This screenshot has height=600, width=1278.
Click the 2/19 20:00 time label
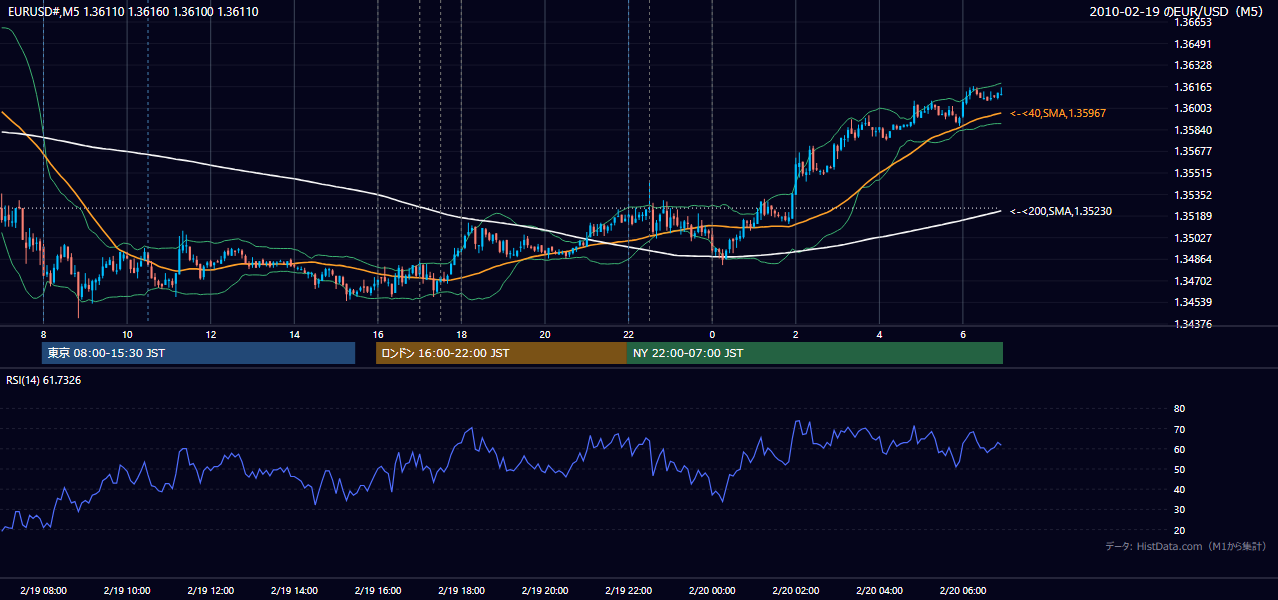tap(544, 590)
